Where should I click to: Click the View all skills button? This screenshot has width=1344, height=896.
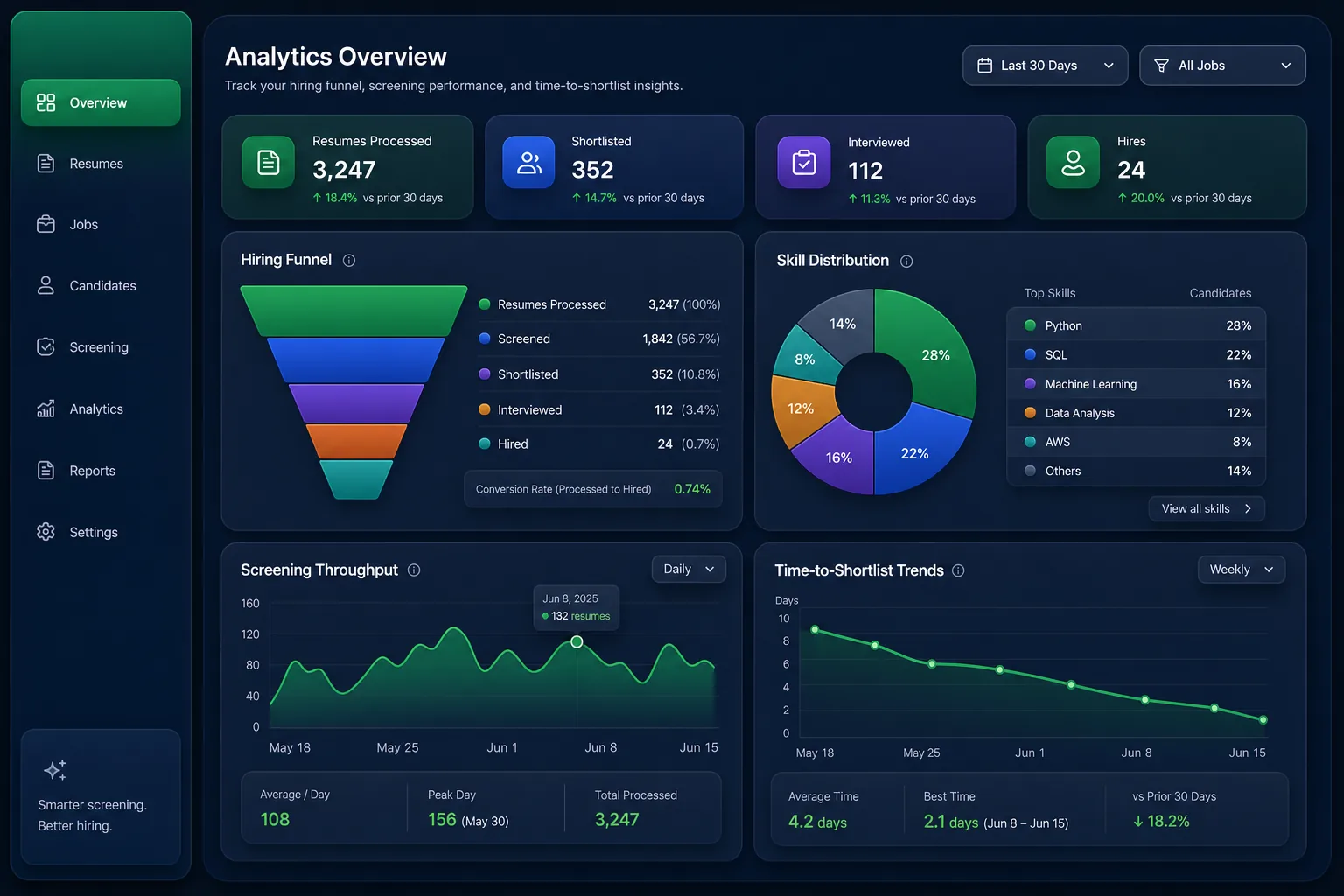coord(1207,508)
